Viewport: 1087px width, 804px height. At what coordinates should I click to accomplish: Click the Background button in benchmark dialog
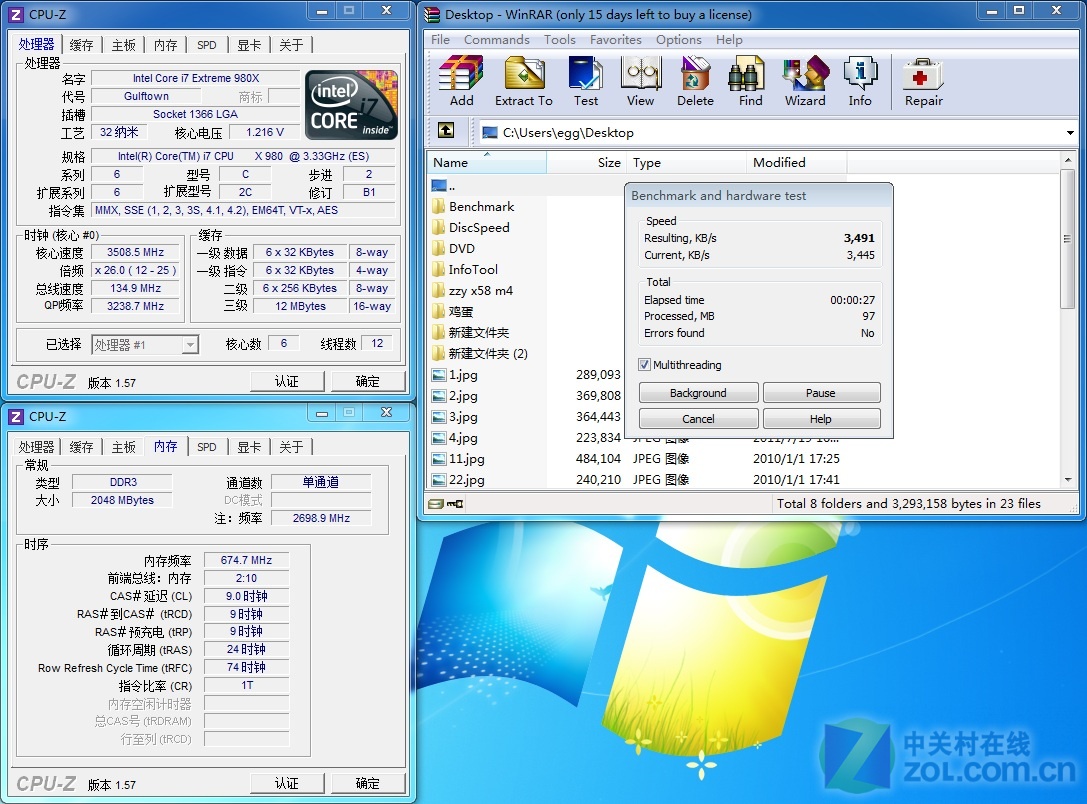[698, 393]
